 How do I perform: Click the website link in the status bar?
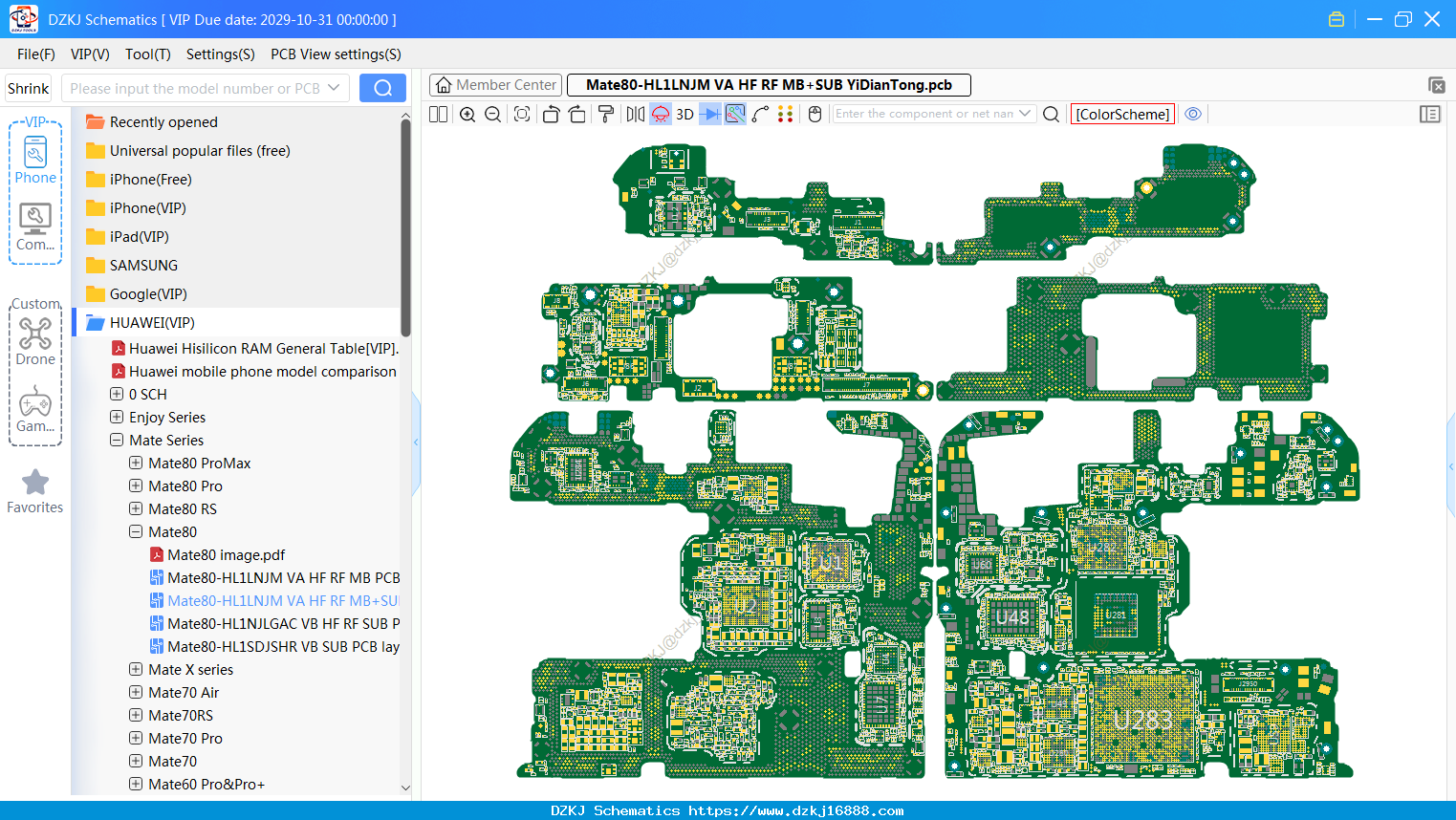pyautogui.click(x=796, y=810)
